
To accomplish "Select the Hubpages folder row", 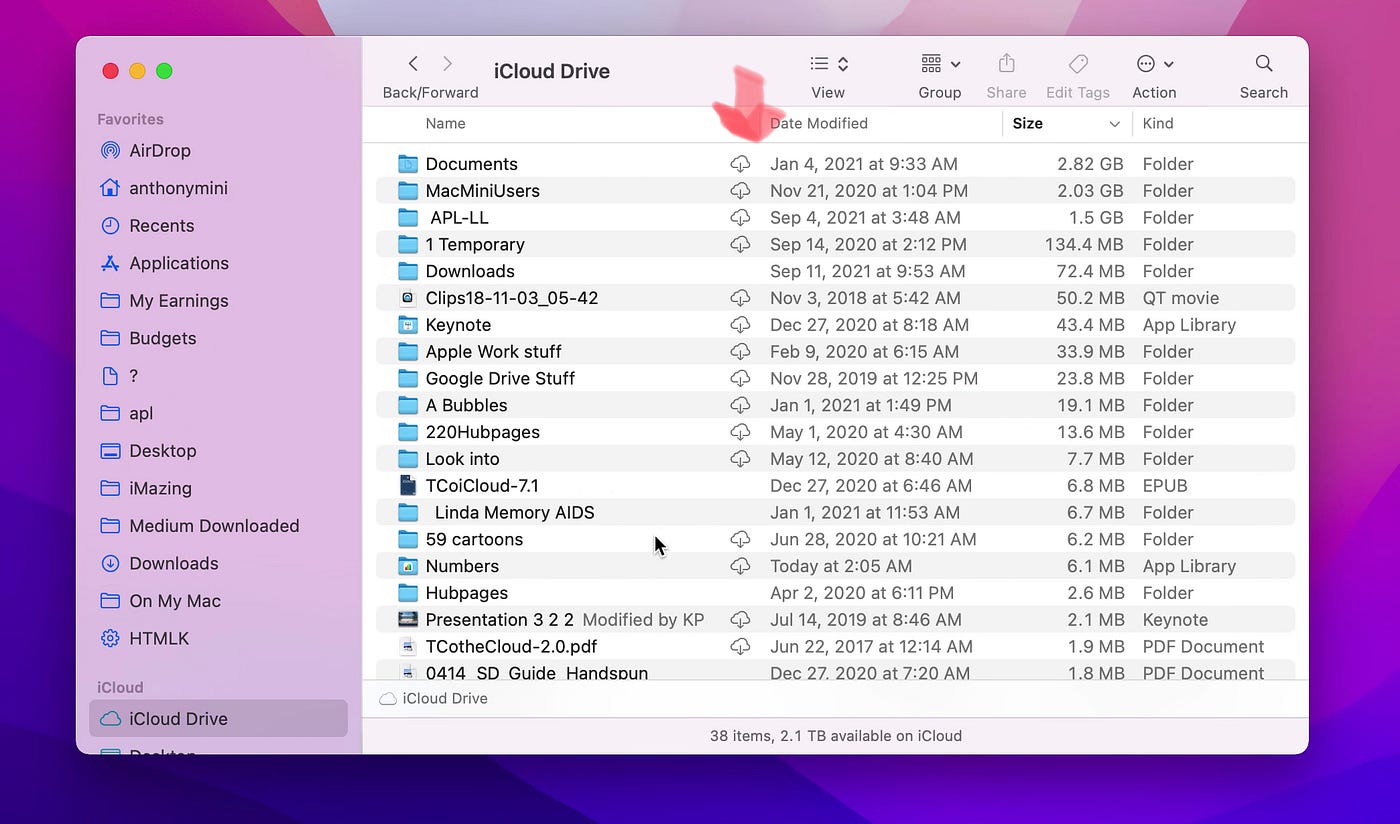I will coord(835,593).
